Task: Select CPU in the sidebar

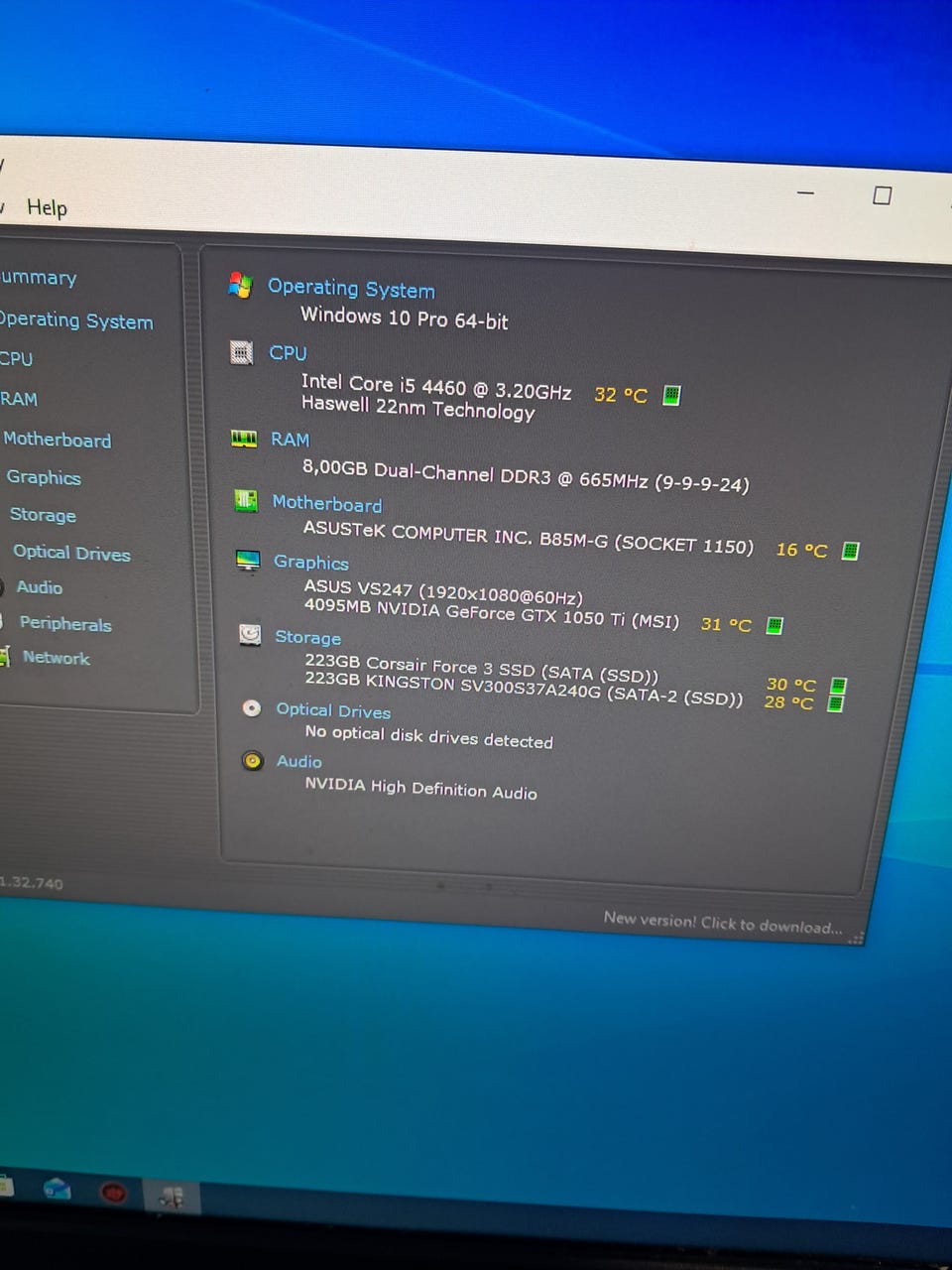Action: point(16,358)
